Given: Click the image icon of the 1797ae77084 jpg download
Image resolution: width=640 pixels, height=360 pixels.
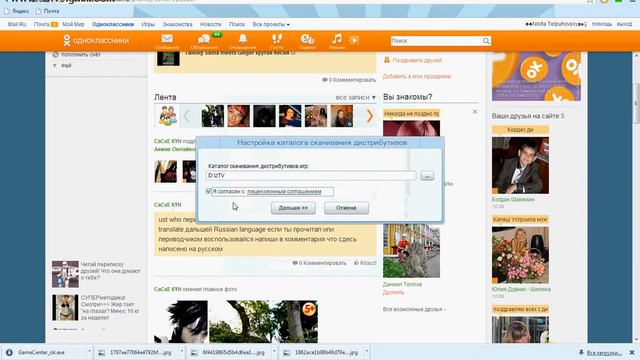Looking at the screenshot, I should pyautogui.click(x=102, y=353).
